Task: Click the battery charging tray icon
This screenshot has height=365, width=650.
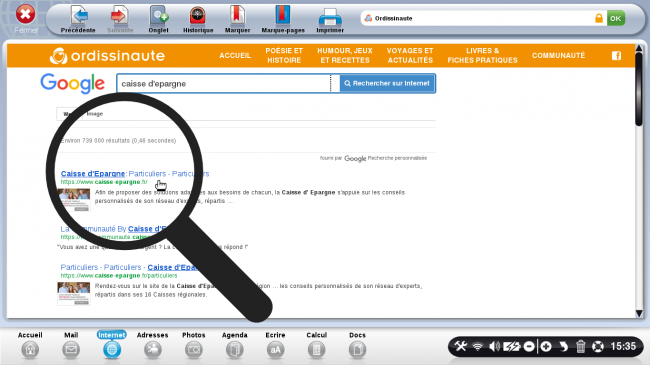Action: 511,346
